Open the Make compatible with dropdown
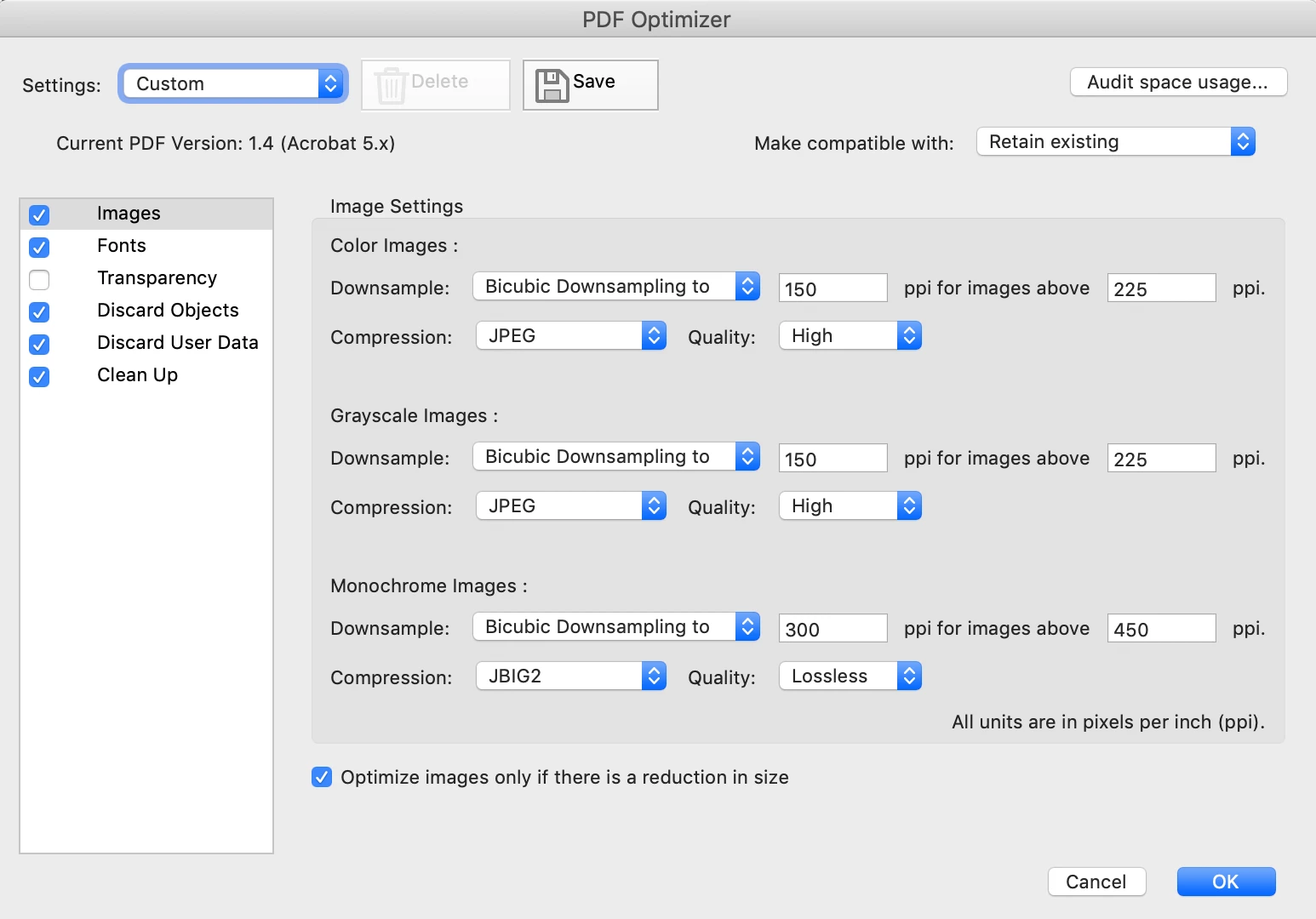 [x=1116, y=141]
